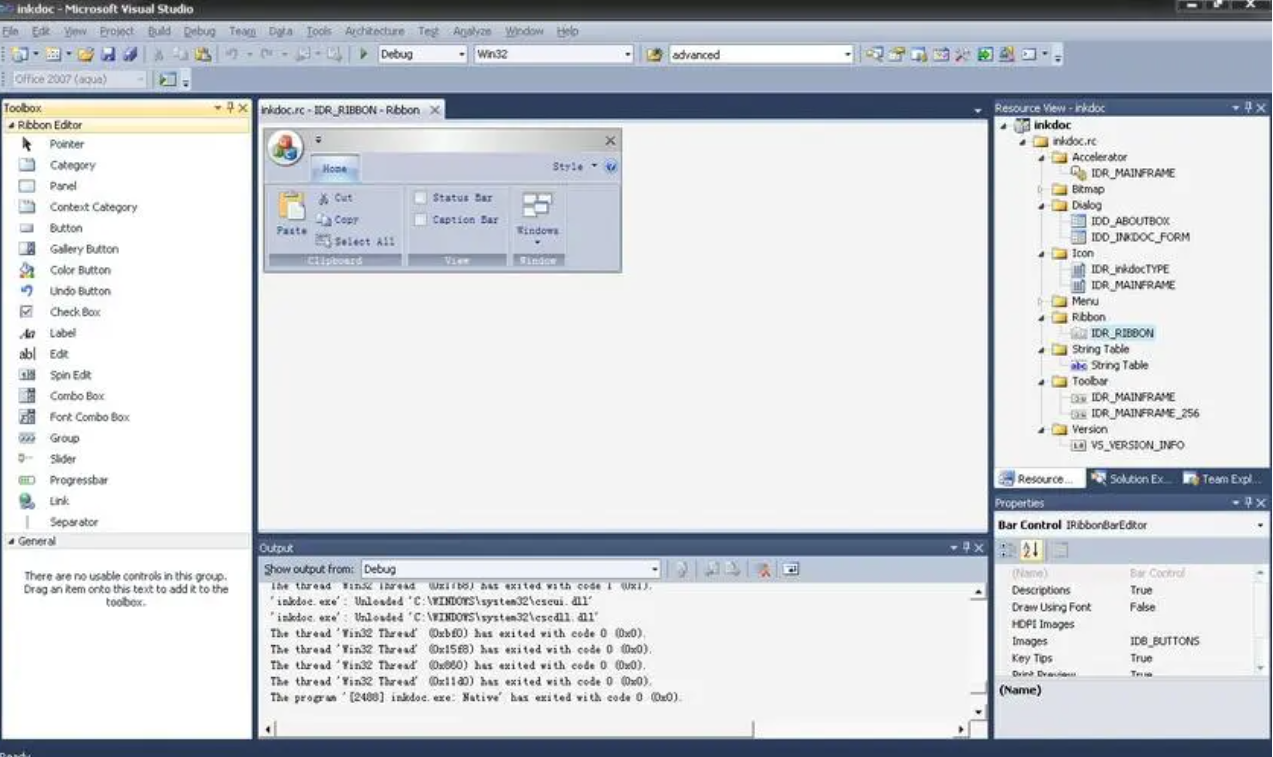Open the Build menu
The height and width of the screenshot is (757, 1273).
click(159, 32)
